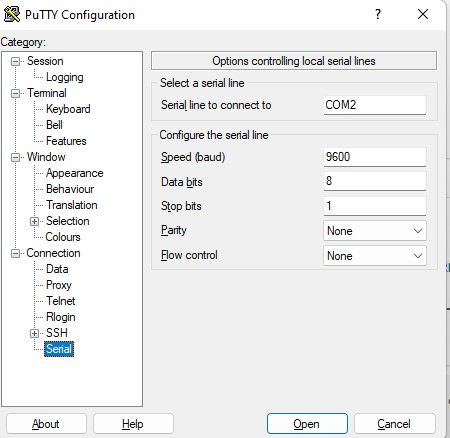Select the Connection category label
The width and height of the screenshot is (450, 438).
(53, 253)
